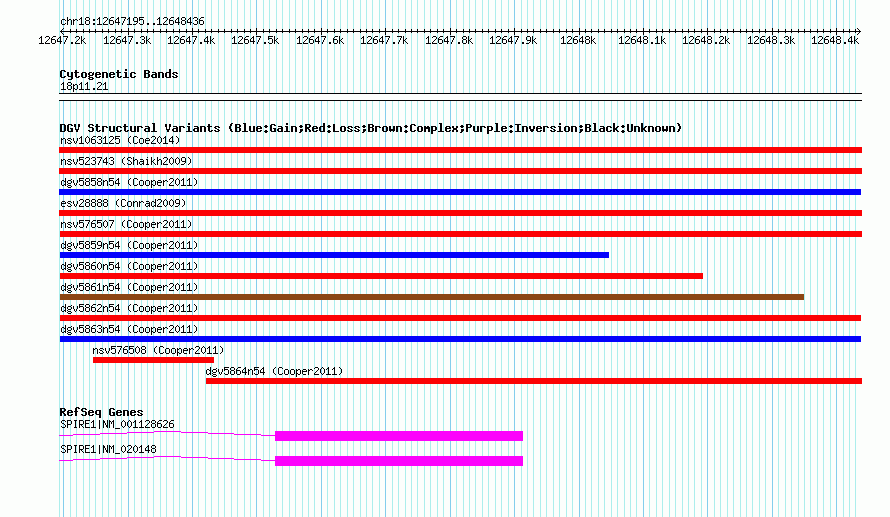The height and width of the screenshot is (517, 890).
Task: Select the nsv523743 (Shaikh2009) variant label
Action: pyautogui.click(x=126, y=161)
